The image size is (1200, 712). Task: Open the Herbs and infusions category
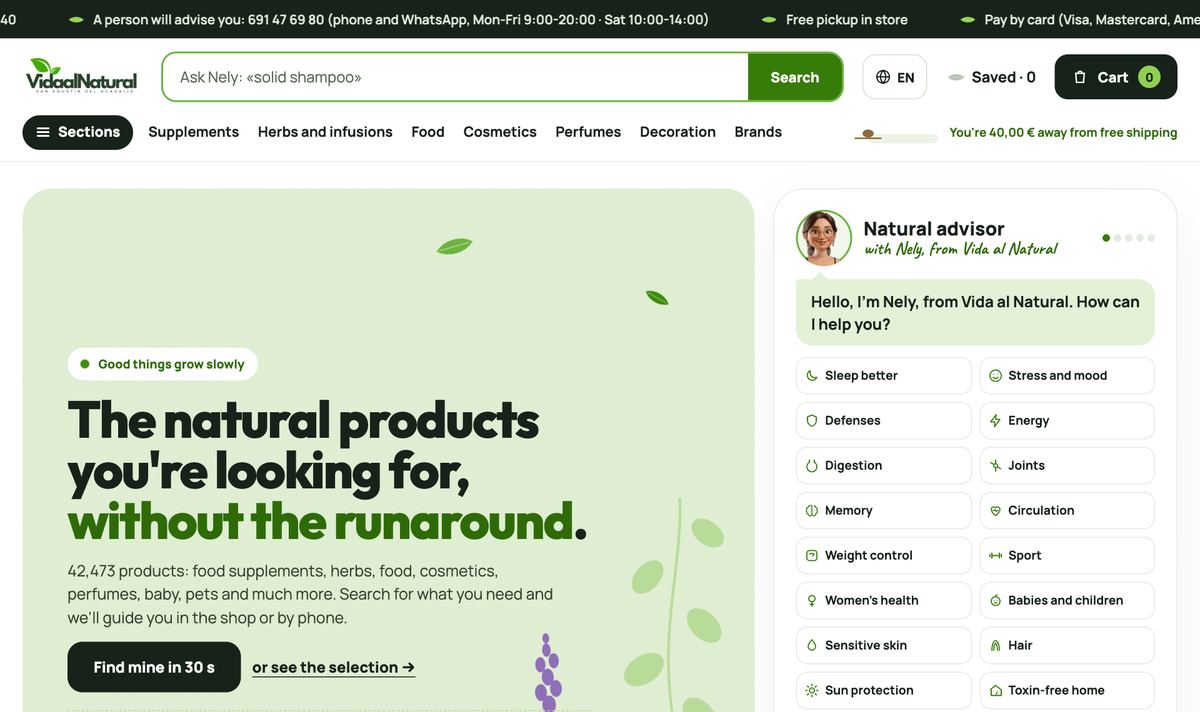click(x=325, y=132)
